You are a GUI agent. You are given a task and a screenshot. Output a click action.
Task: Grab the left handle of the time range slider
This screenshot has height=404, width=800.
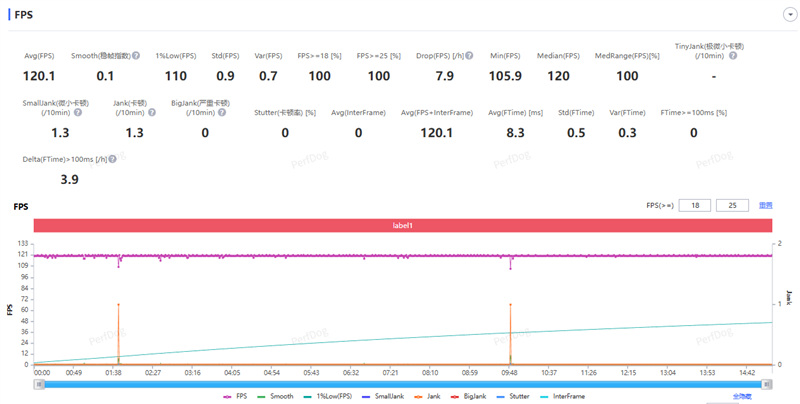pyautogui.click(x=39, y=385)
